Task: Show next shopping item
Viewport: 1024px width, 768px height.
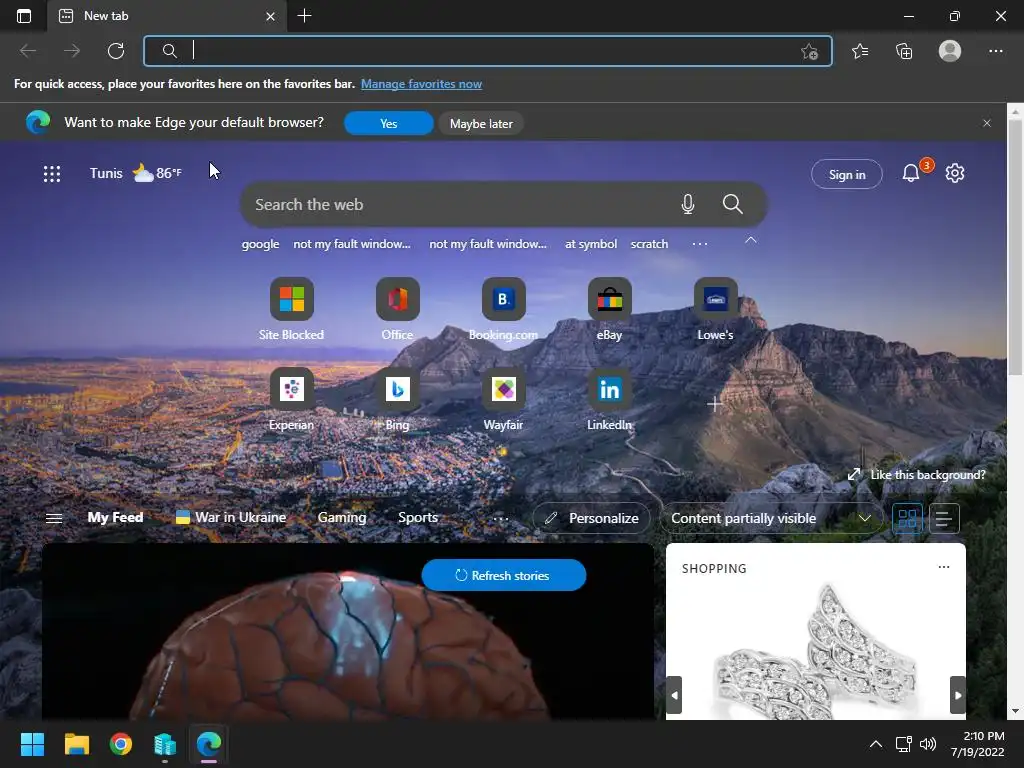Action: pos(957,695)
